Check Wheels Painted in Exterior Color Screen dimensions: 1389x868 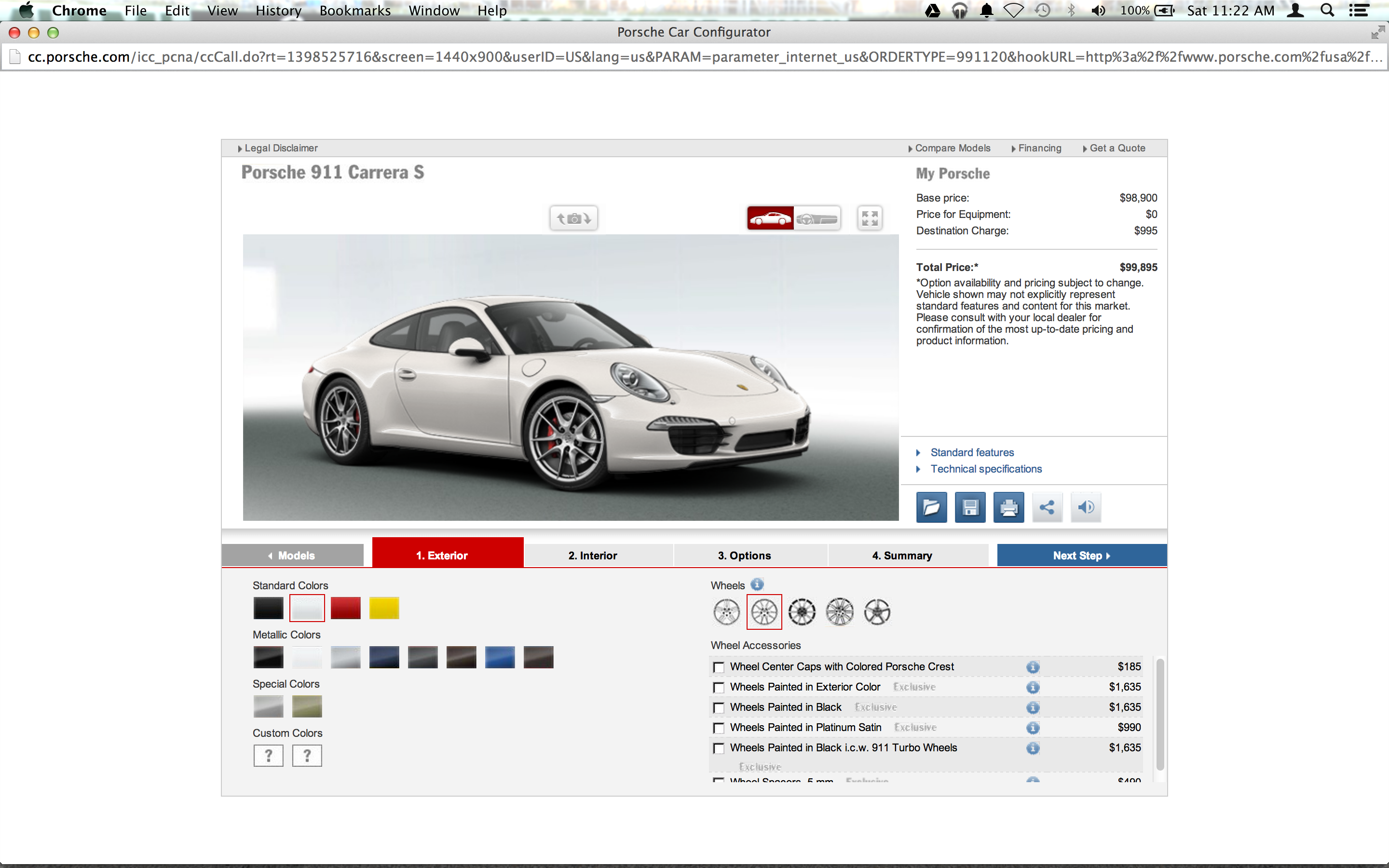[718, 687]
